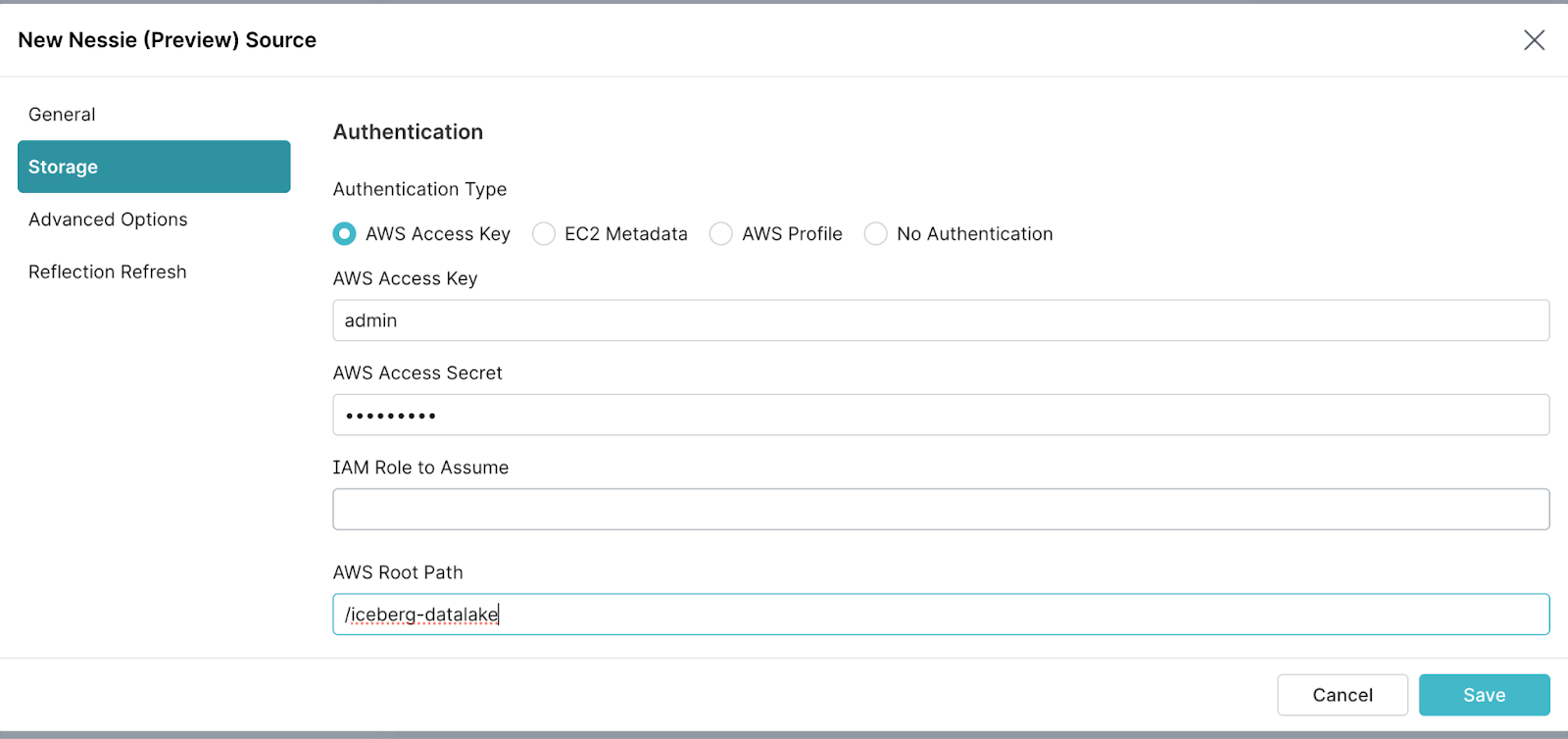Enable the No Authentication option
This screenshot has height=739, width=1568.
pos(876,234)
